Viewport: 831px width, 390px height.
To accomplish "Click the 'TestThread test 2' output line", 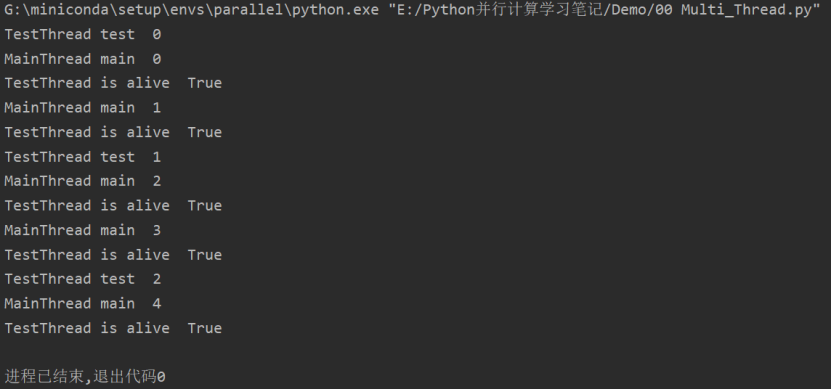I will click(x=83, y=279).
